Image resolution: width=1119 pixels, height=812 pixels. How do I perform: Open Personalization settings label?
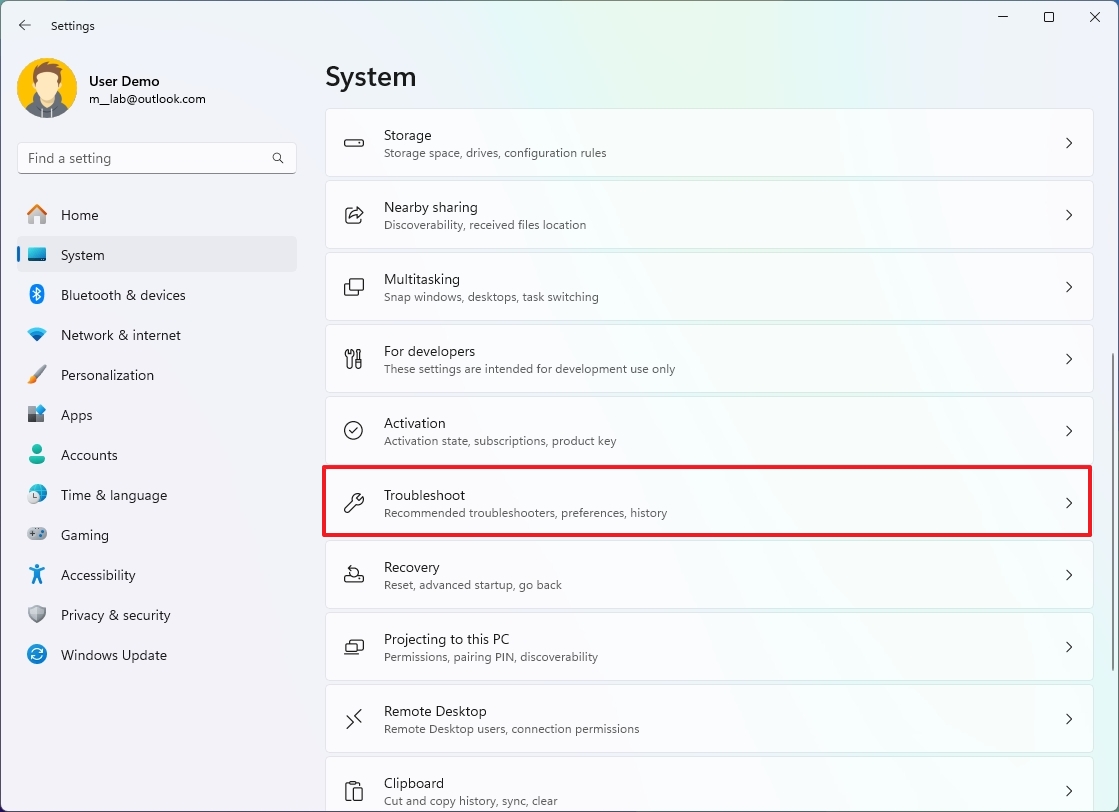(x=107, y=375)
